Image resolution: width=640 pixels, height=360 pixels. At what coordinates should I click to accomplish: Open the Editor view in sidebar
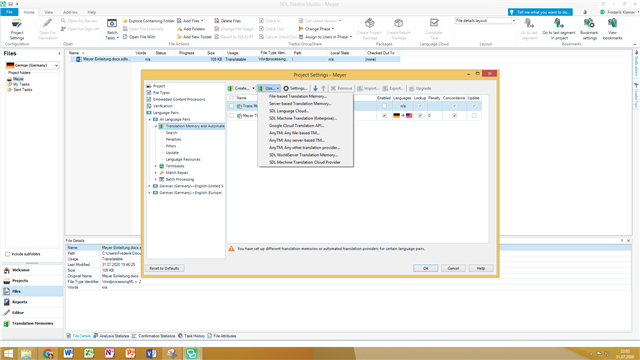[x=32, y=313]
